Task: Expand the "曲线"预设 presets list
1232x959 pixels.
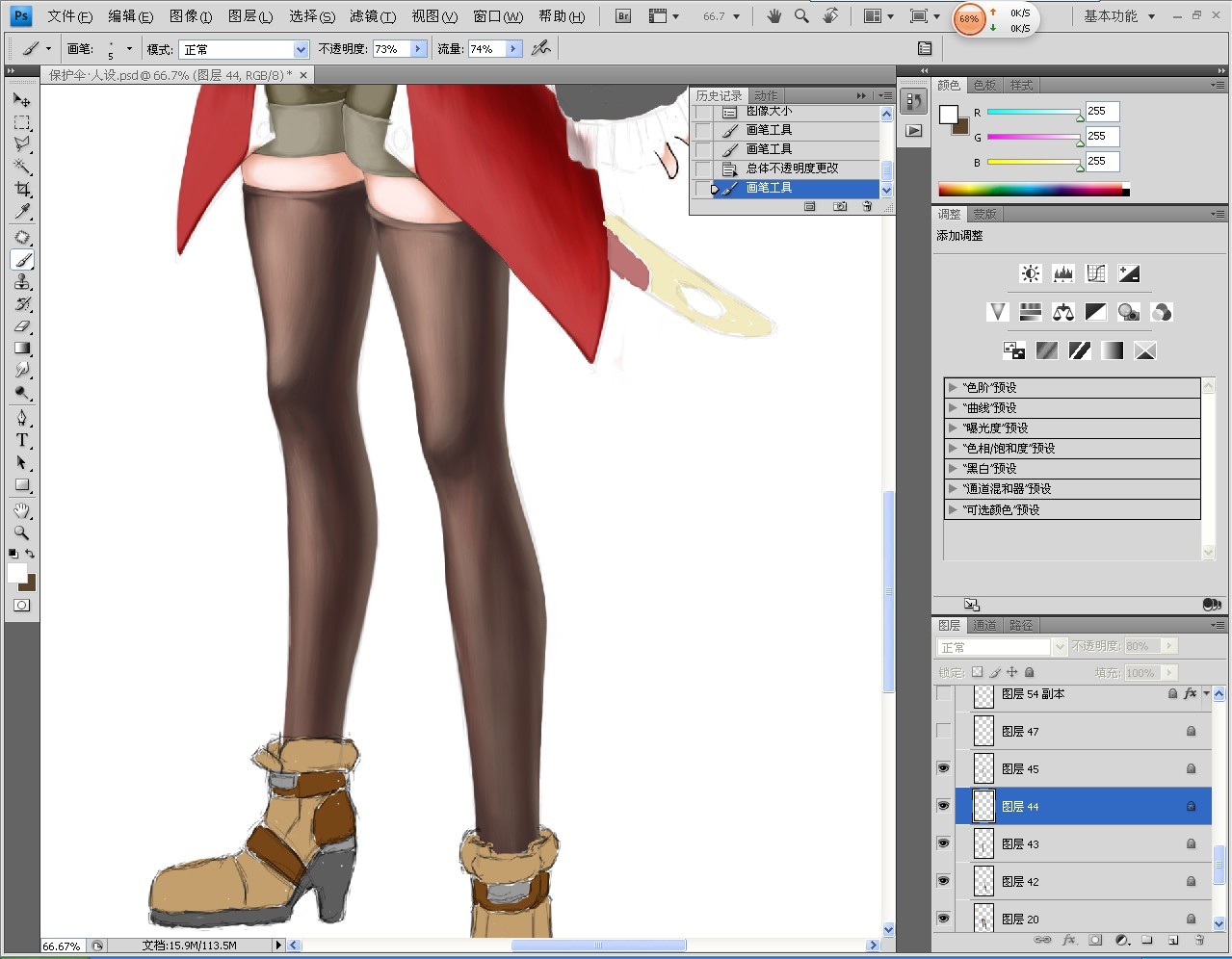Action: pos(953,407)
